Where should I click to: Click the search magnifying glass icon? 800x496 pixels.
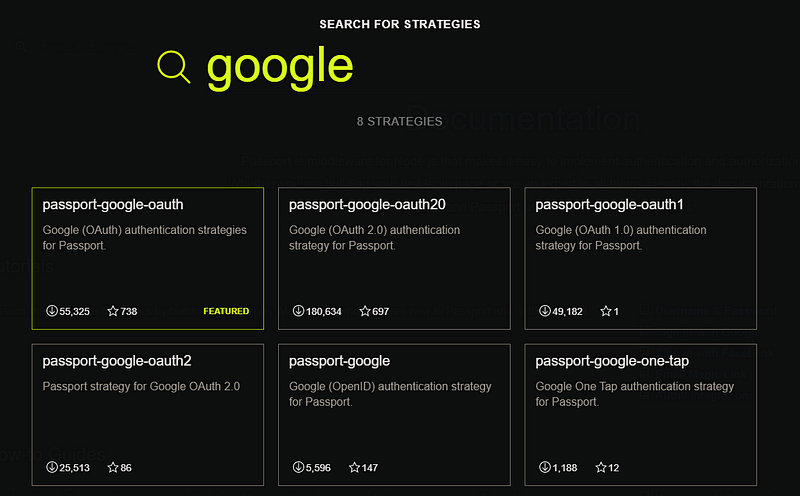(174, 67)
